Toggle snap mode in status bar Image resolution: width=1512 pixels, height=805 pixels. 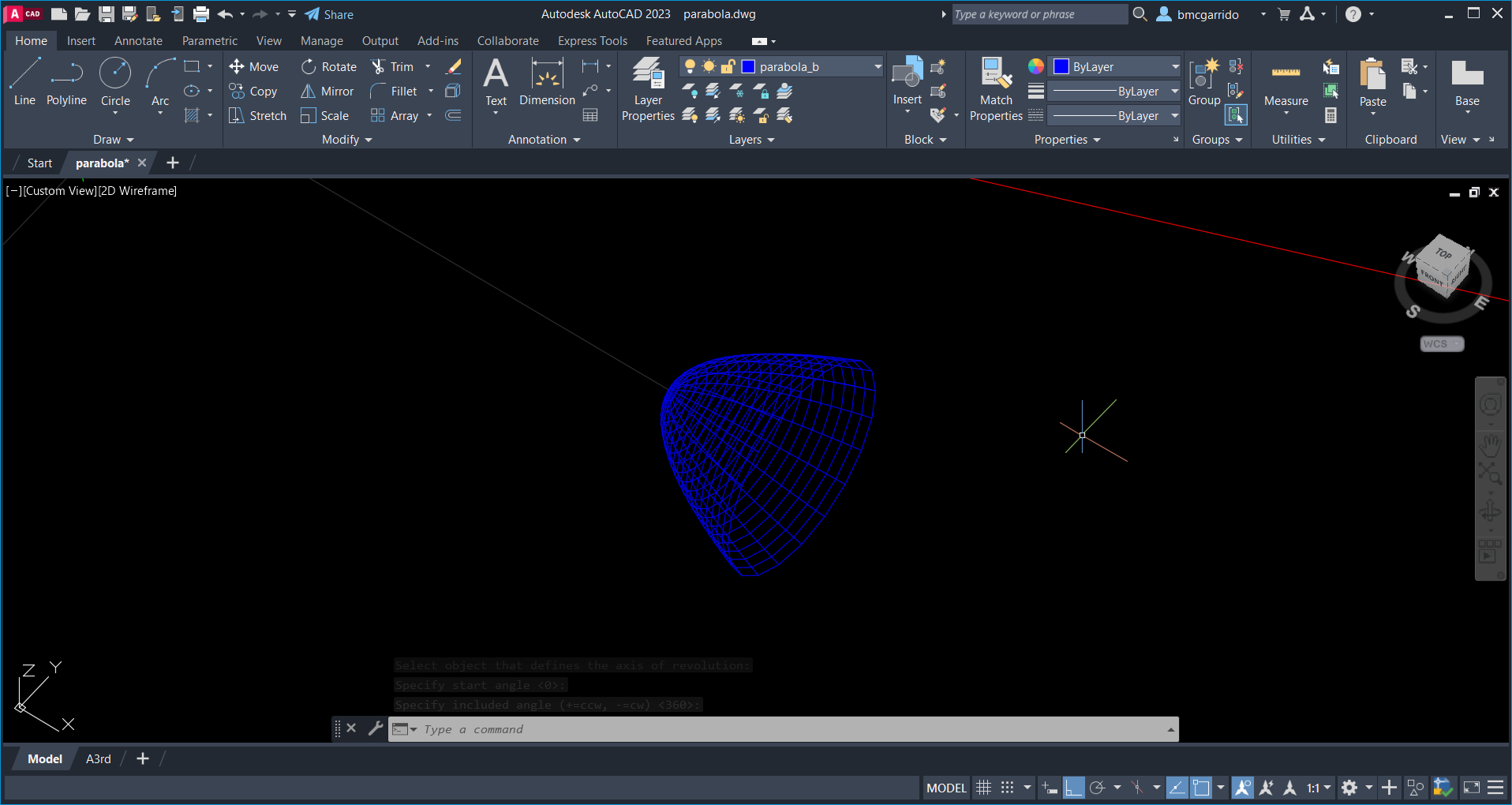[x=1007, y=788]
